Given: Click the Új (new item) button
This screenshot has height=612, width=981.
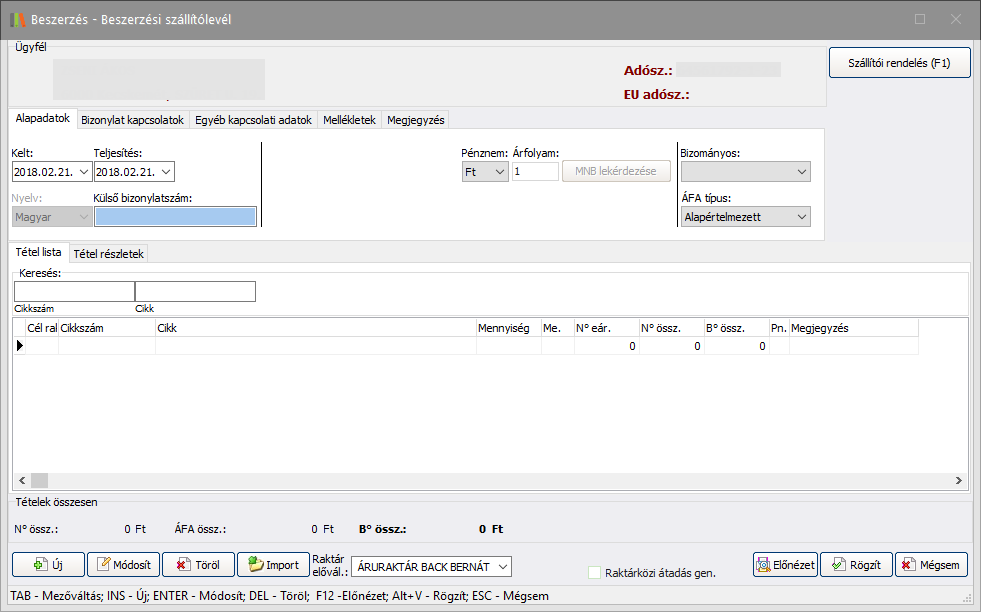Looking at the screenshot, I should point(47,565).
